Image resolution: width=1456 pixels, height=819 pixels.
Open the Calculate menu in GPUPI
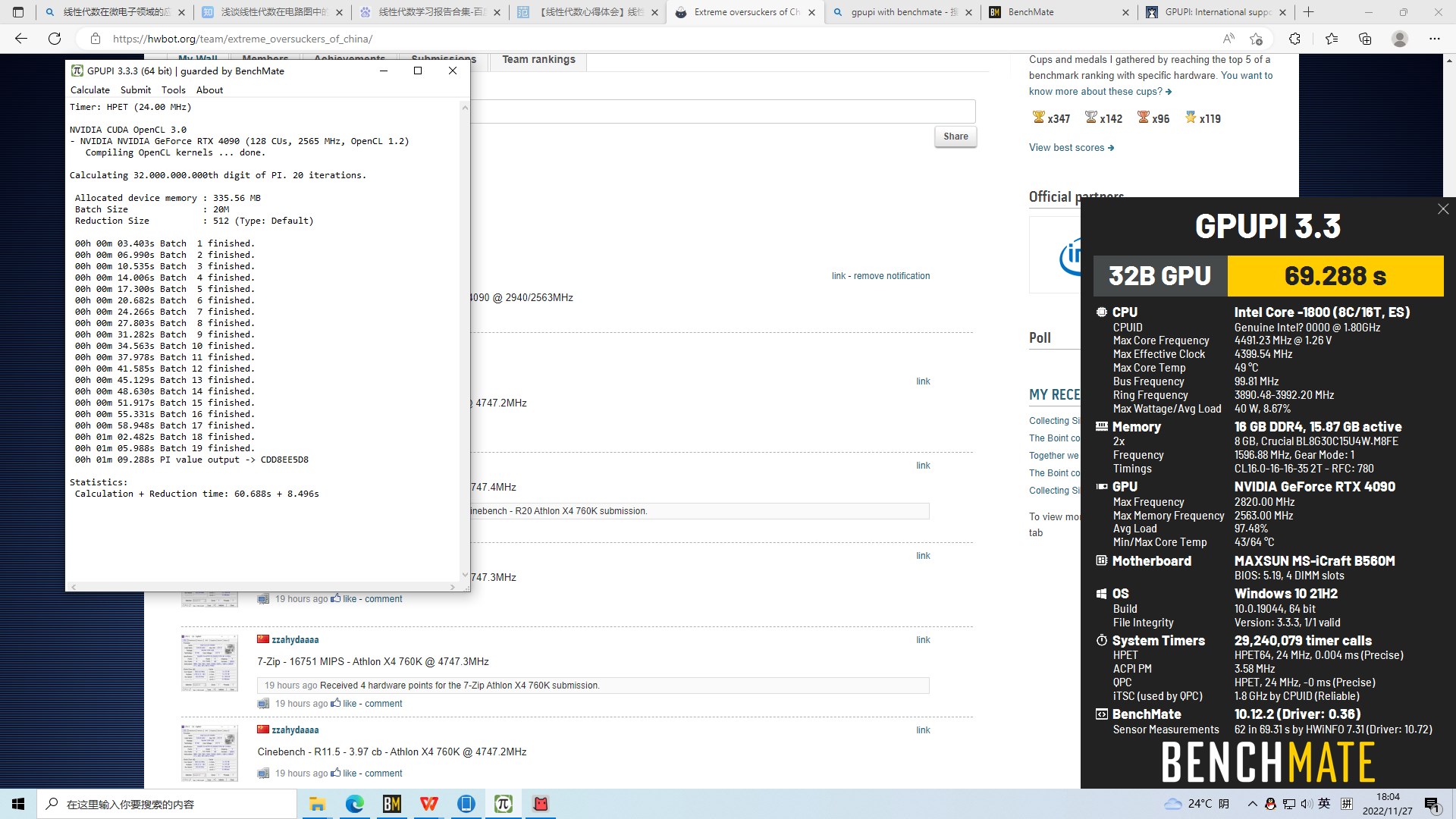[89, 89]
